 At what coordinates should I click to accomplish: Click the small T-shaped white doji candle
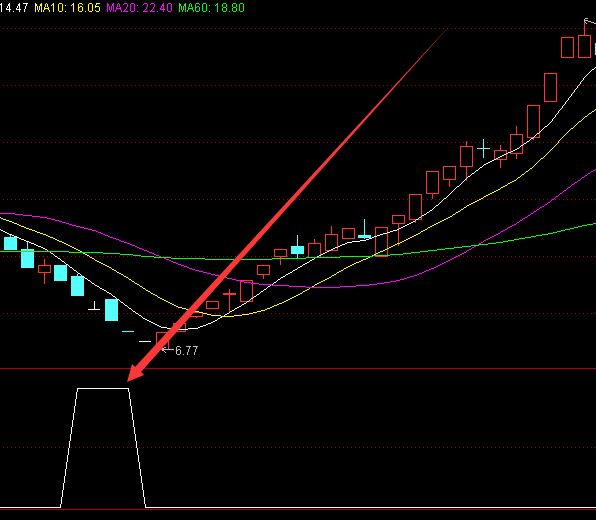94,306
